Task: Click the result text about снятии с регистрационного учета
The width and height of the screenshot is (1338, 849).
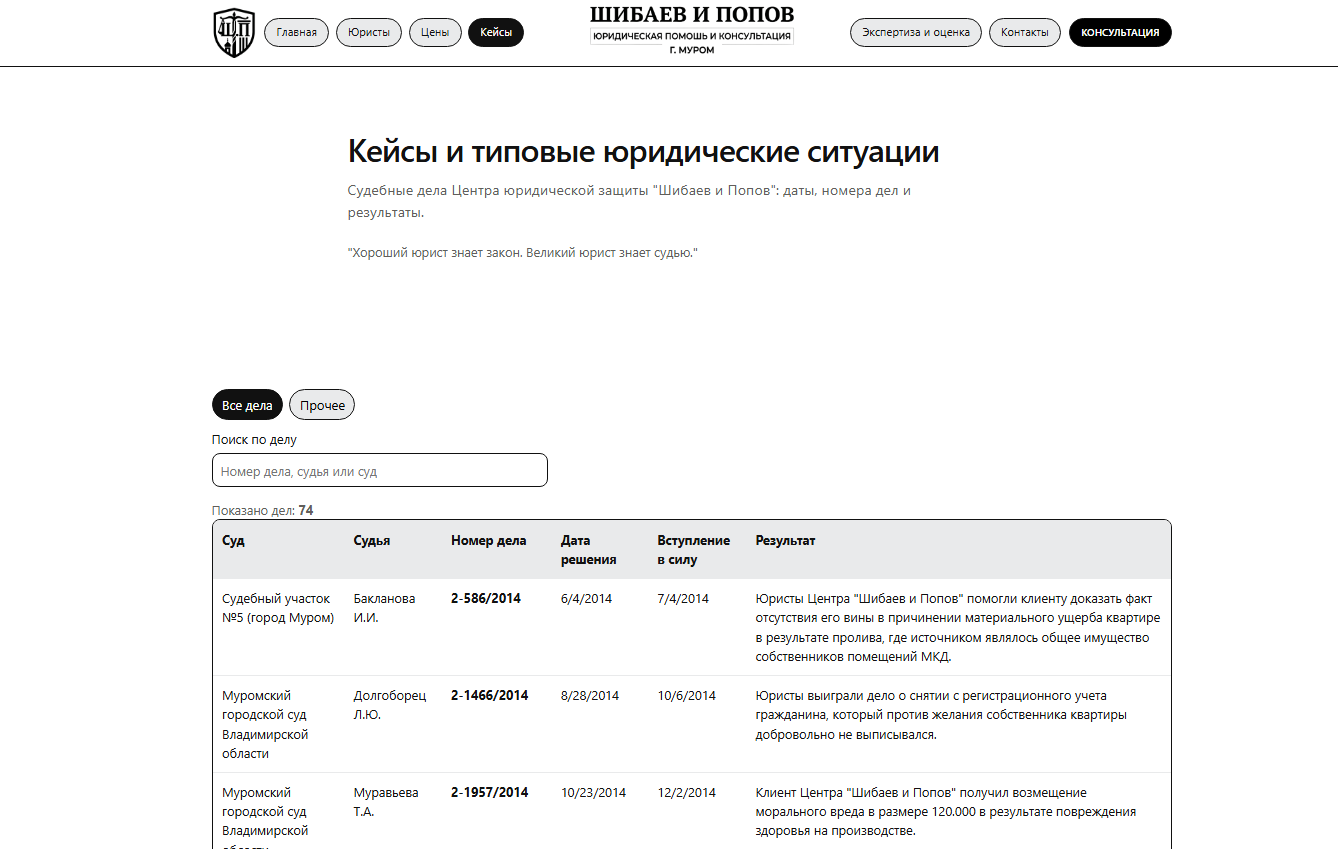Action: [x=941, y=714]
